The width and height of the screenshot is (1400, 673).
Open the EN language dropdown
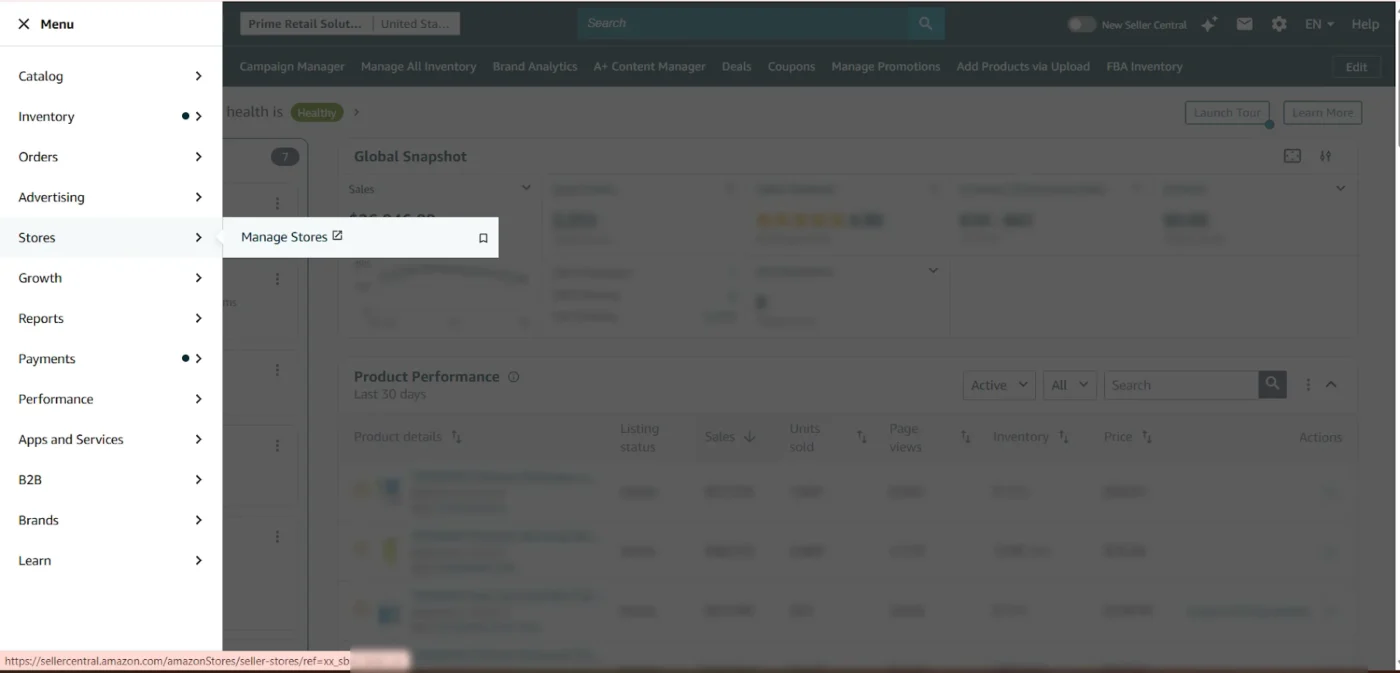click(x=1319, y=24)
